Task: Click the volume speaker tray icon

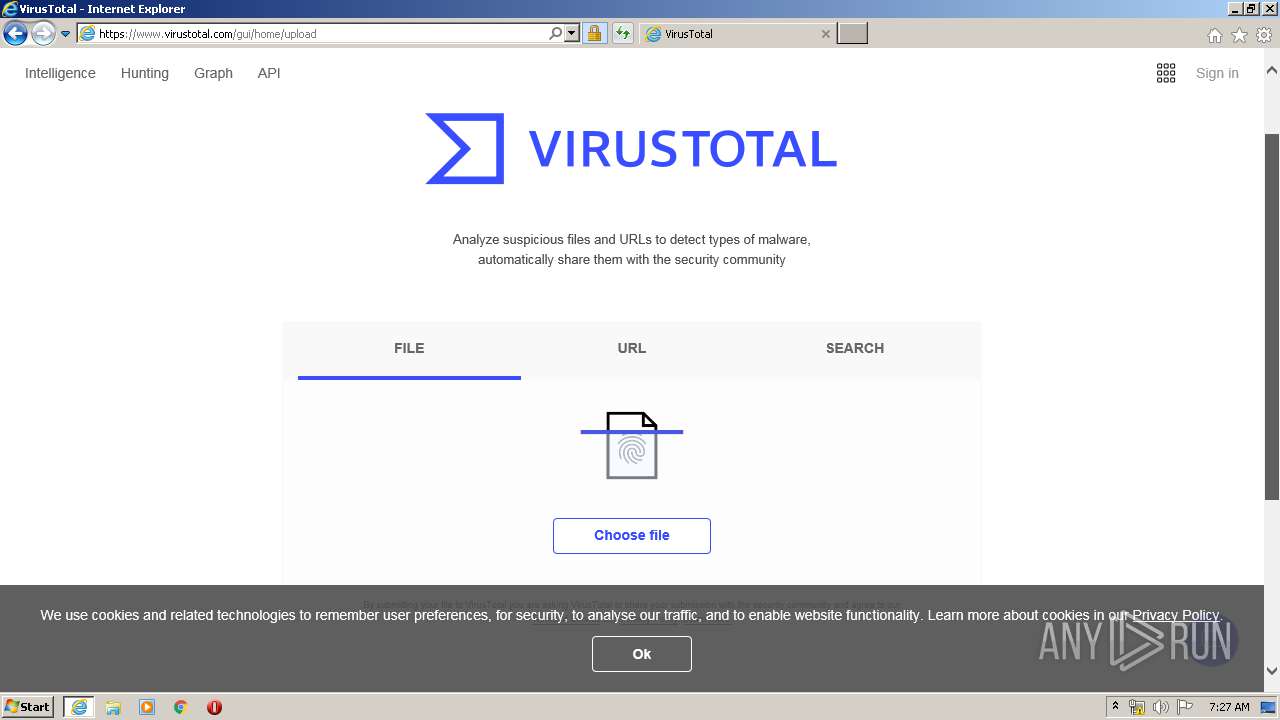Action: (x=1161, y=707)
